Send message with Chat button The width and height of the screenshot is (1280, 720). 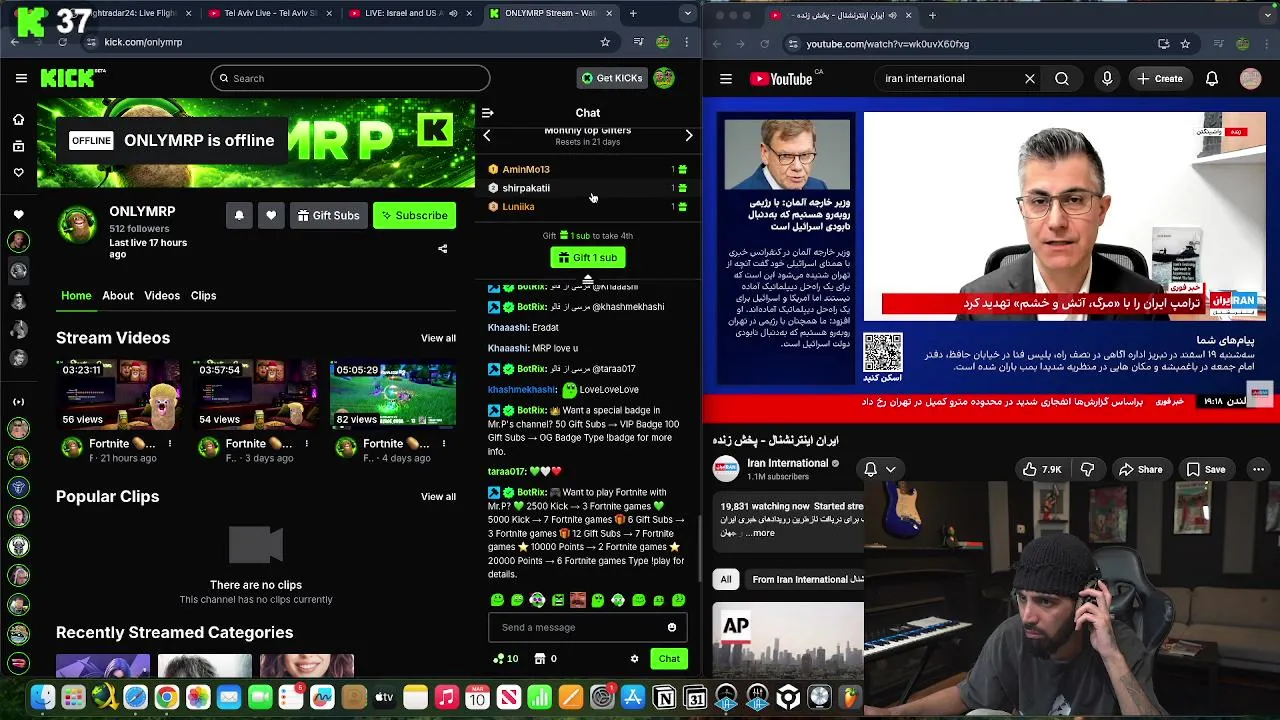point(669,659)
